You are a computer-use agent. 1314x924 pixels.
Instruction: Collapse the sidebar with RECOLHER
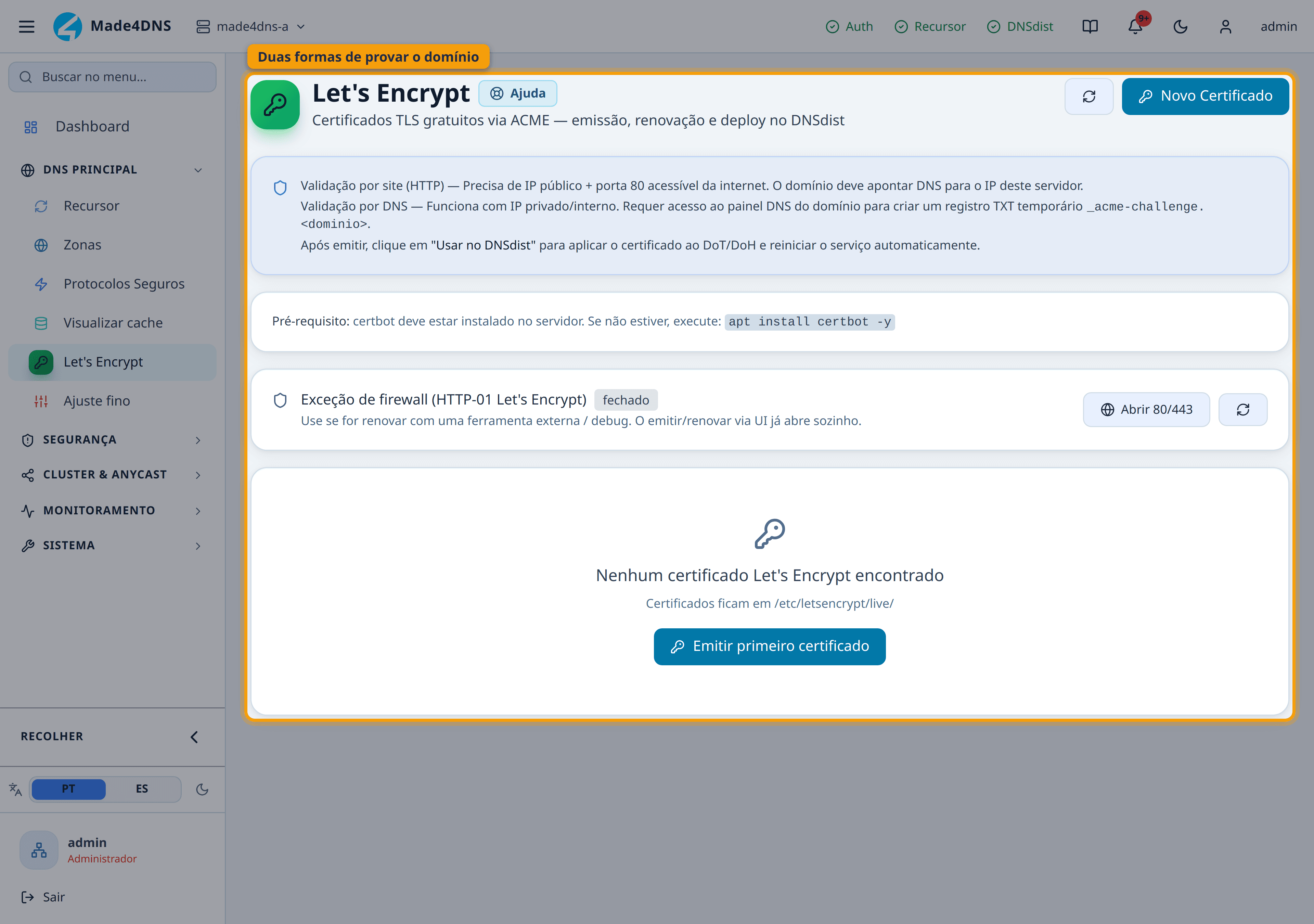point(112,736)
